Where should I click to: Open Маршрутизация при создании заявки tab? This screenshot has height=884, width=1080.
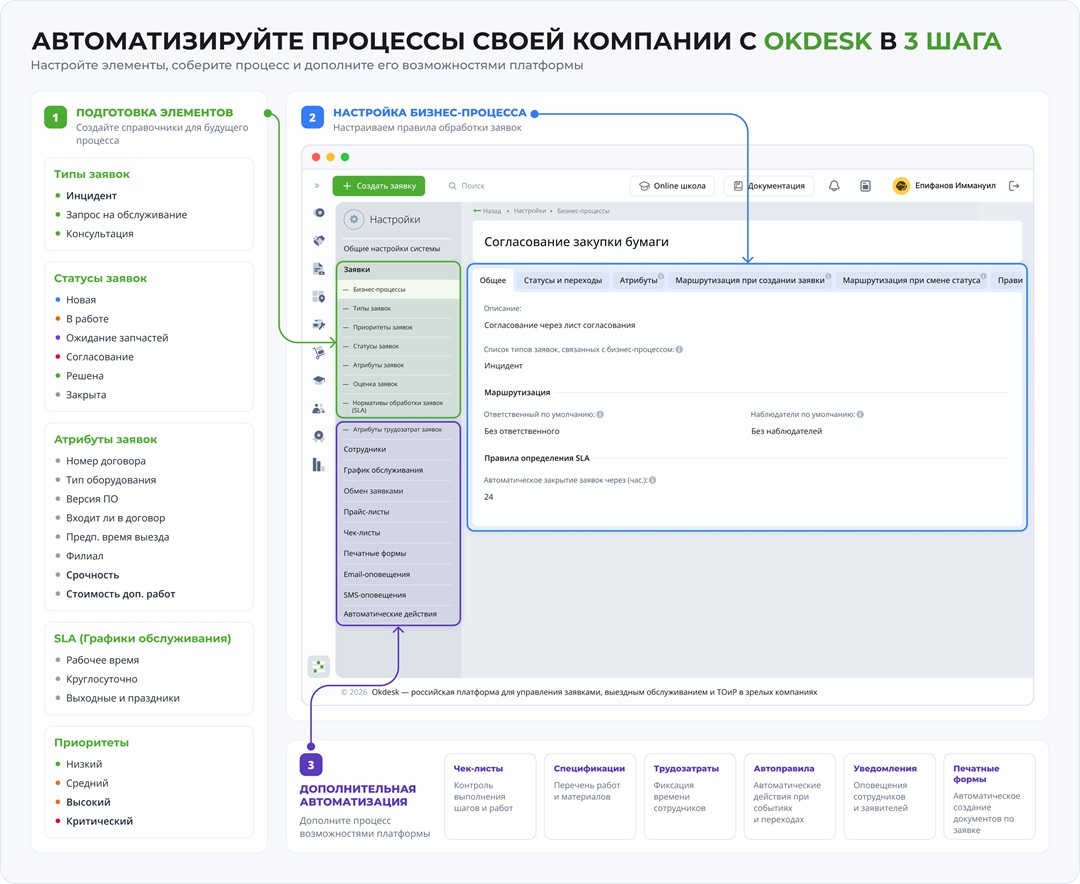(750, 280)
